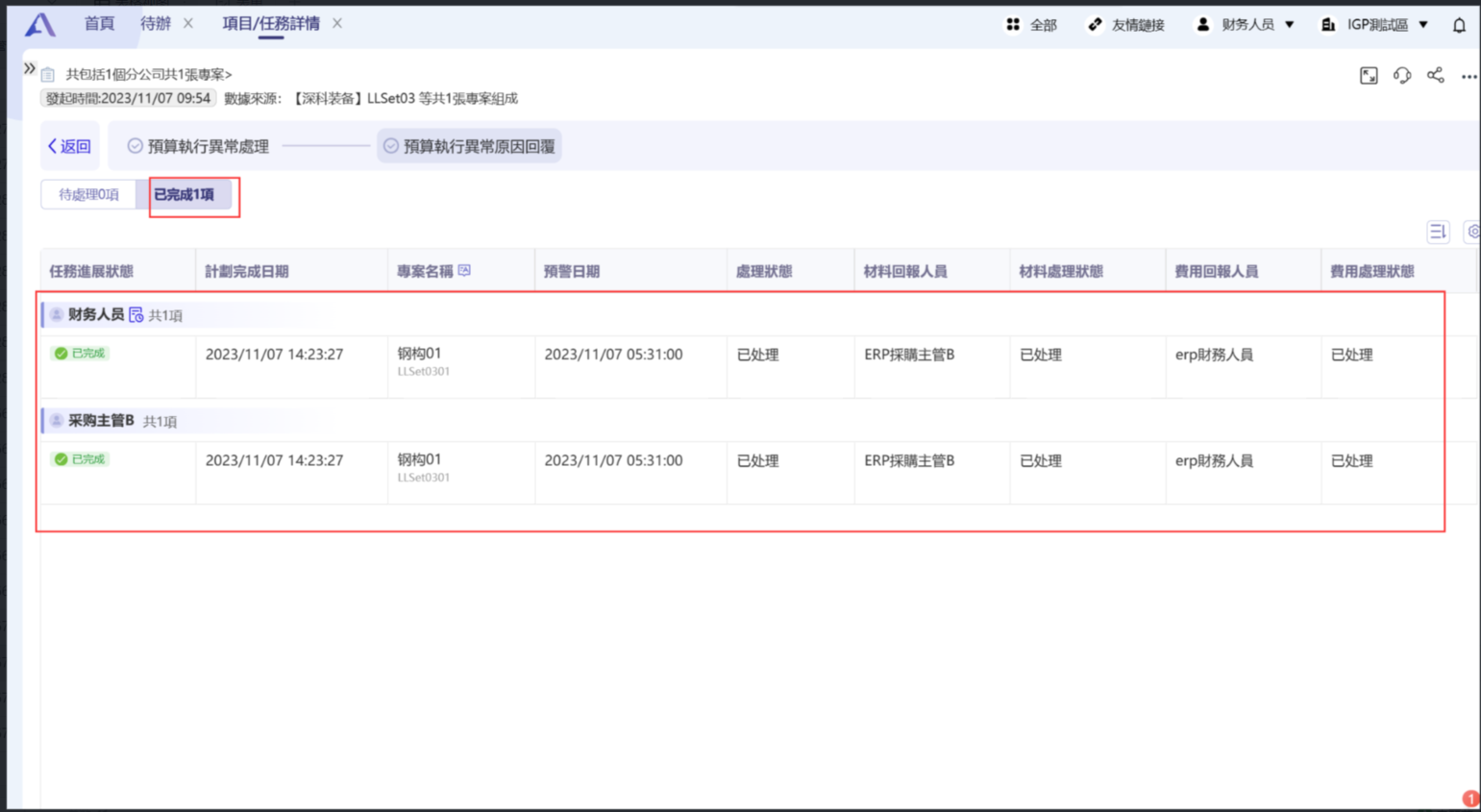Viewport: 1481px width, 812px height.
Task: Click the clipboard icon beside project summary
Action: pos(48,74)
